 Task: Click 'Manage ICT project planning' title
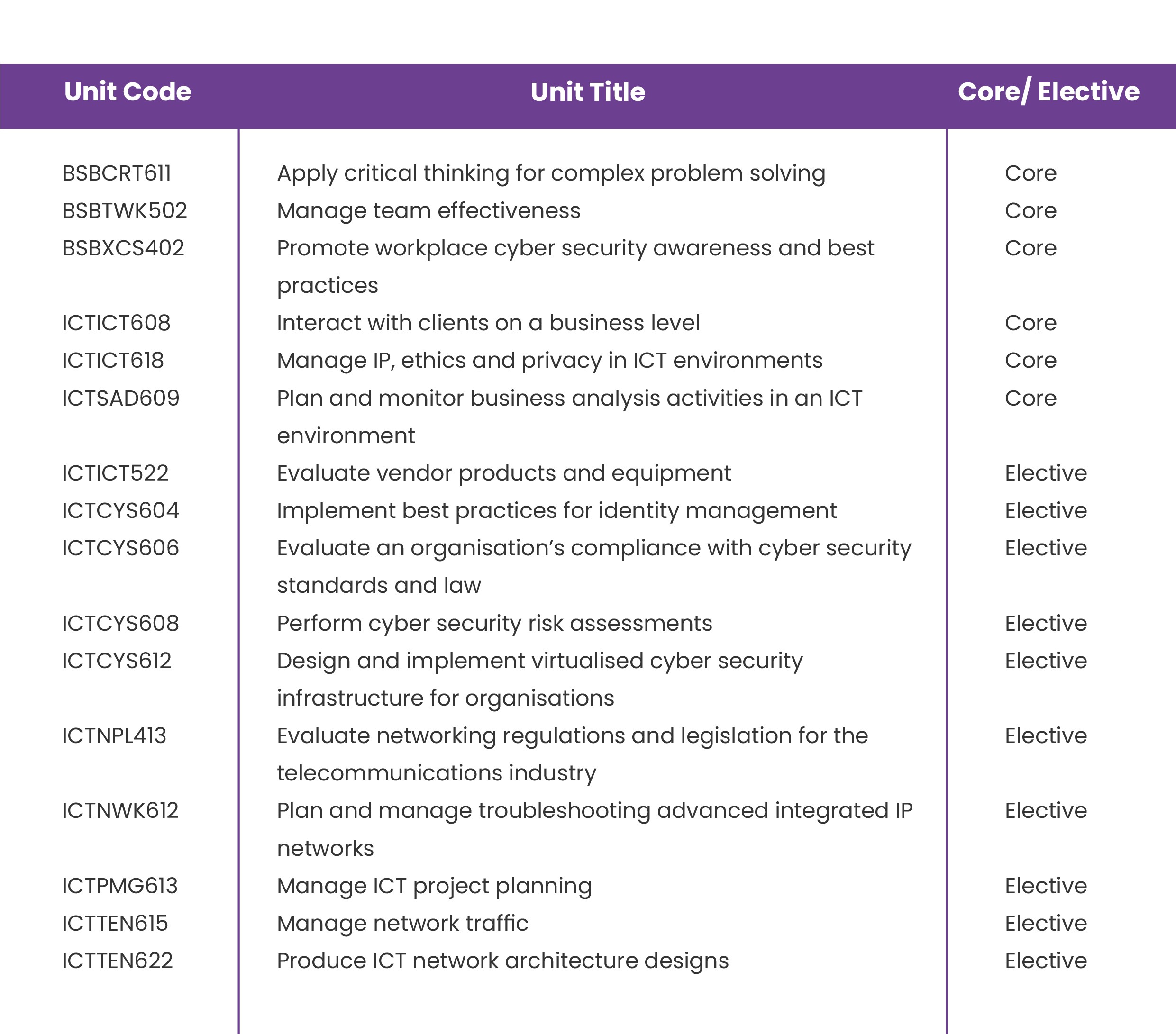coord(434,886)
